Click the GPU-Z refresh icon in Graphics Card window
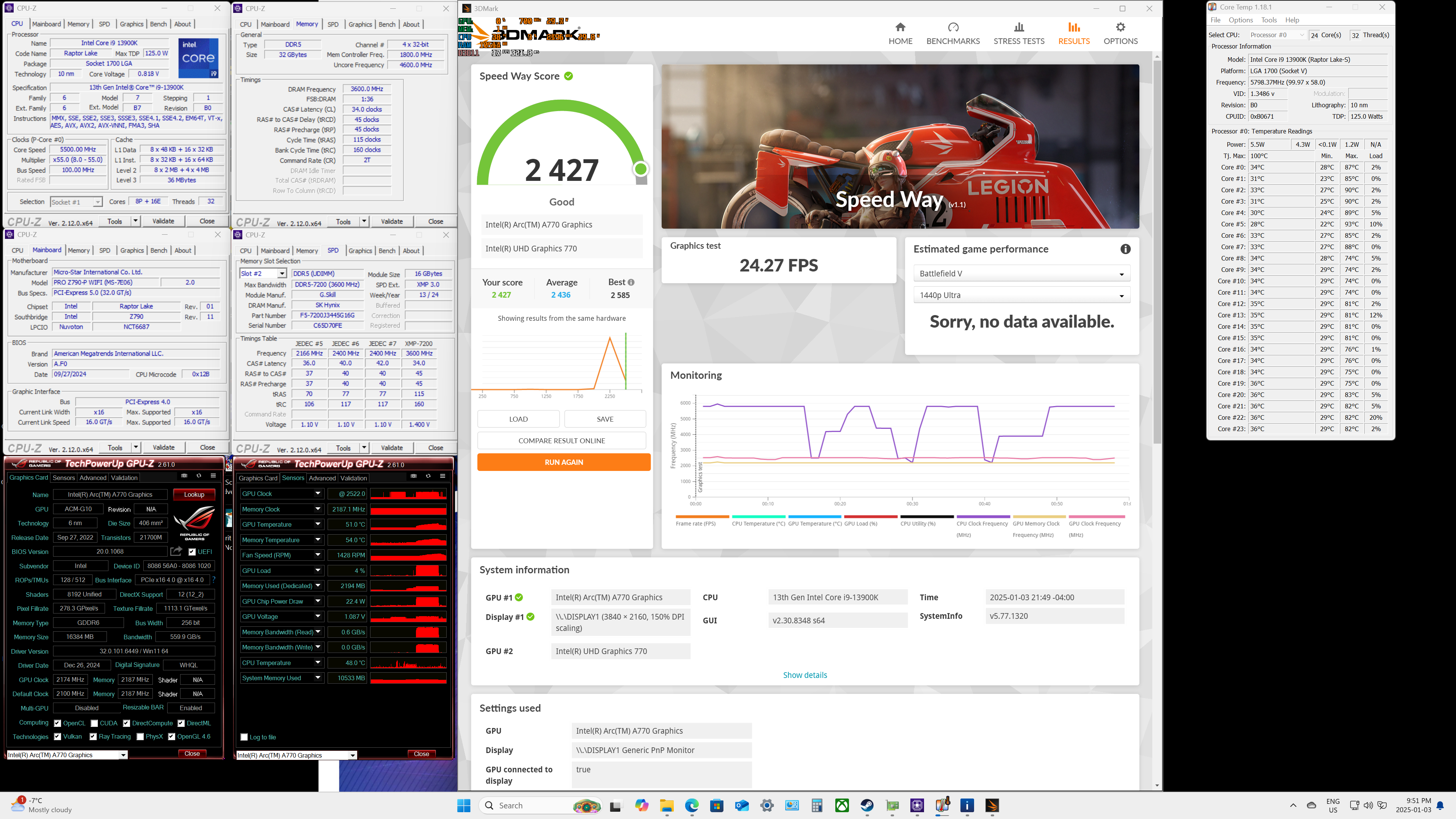The height and width of the screenshot is (819, 1456). click(198, 475)
